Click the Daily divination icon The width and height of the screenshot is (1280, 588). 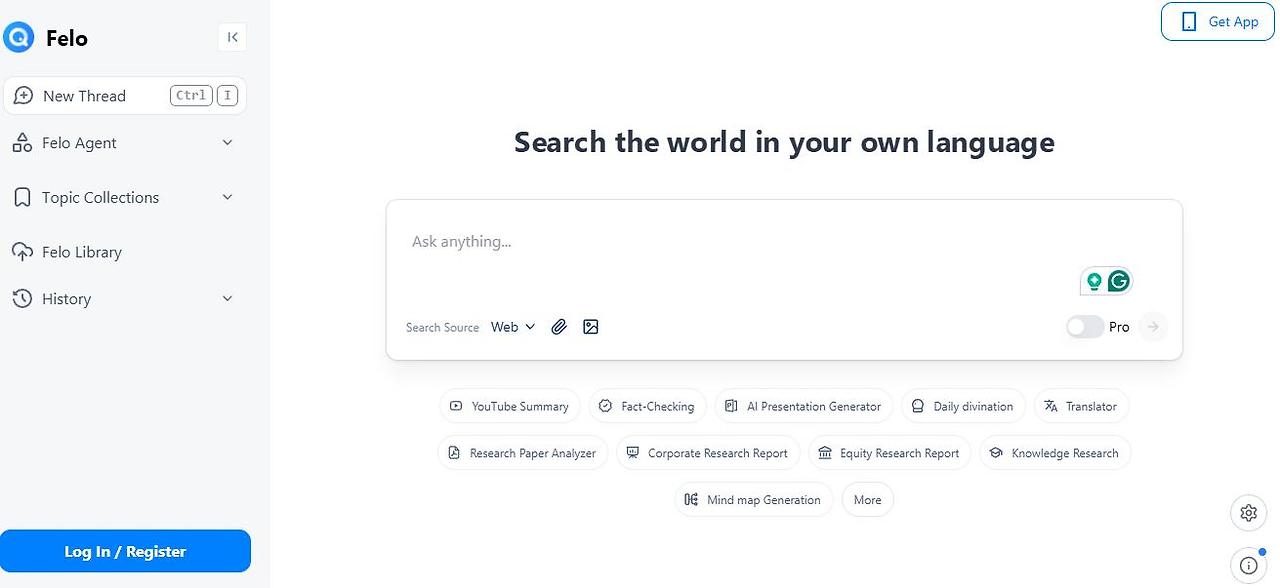(x=918, y=406)
